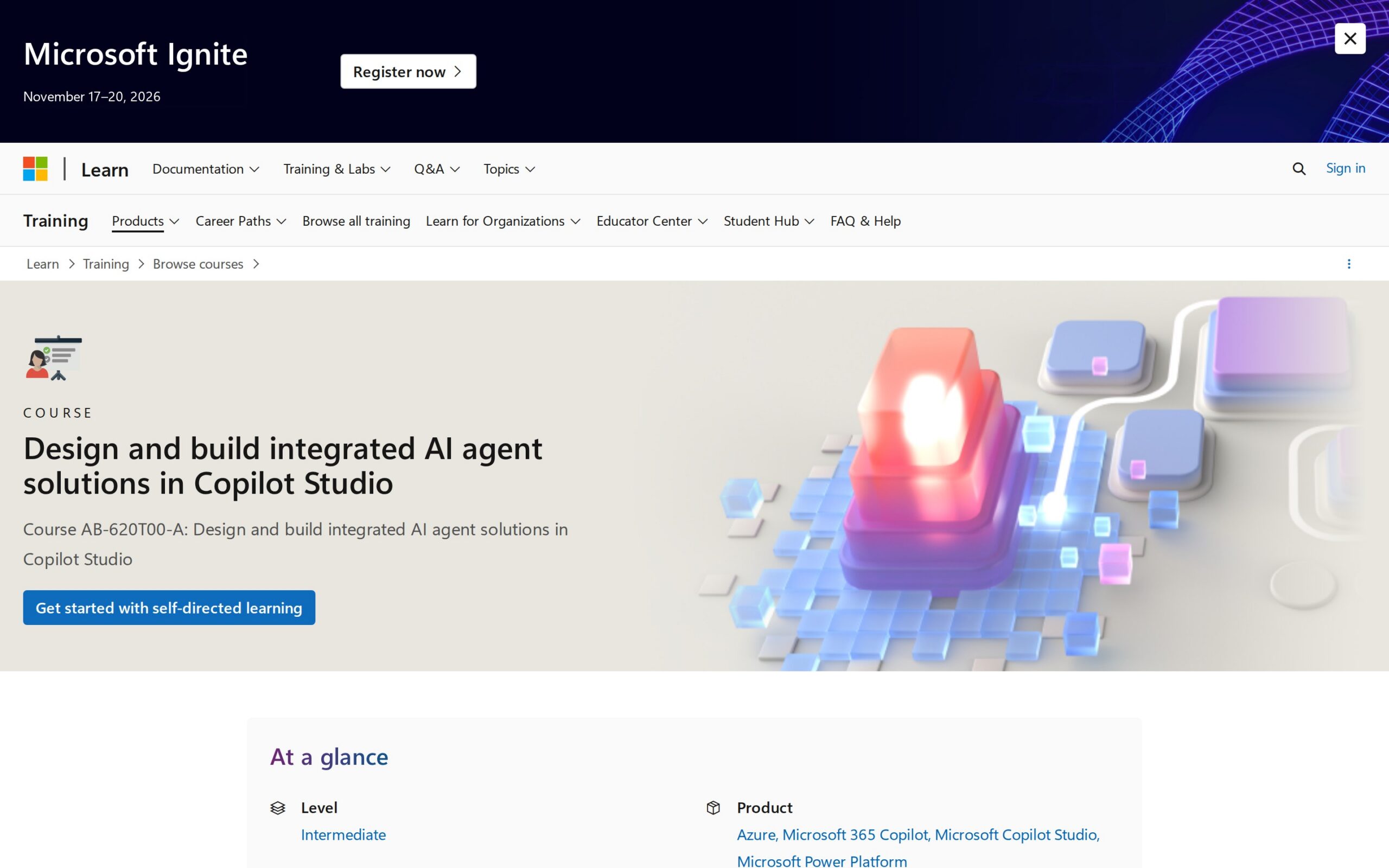
Task: Open the Microsoft logo home link
Action: pyautogui.click(x=36, y=169)
